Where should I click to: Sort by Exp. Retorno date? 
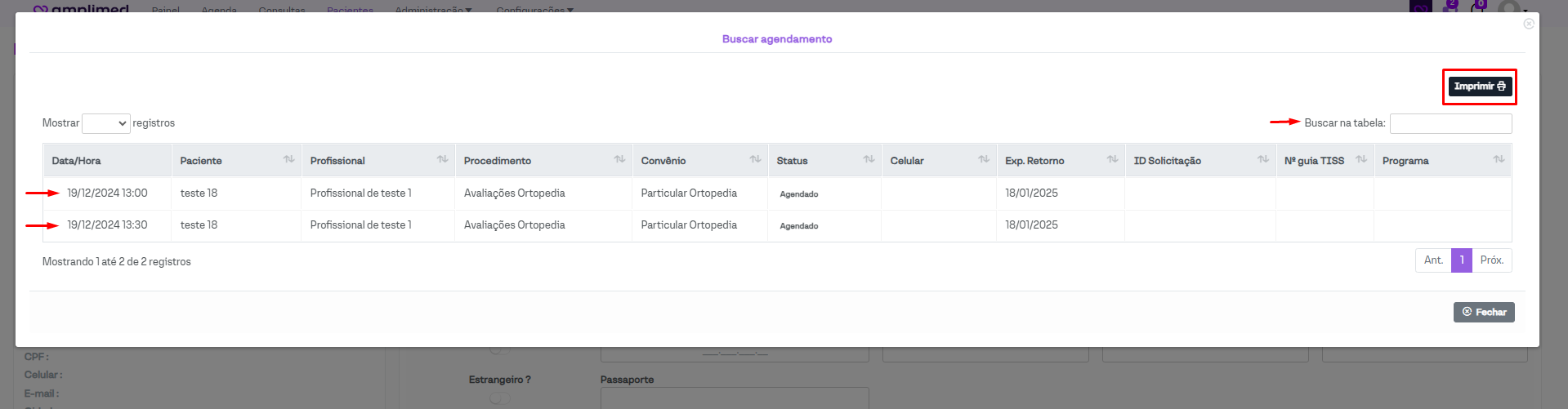pyautogui.click(x=1112, y=160)
